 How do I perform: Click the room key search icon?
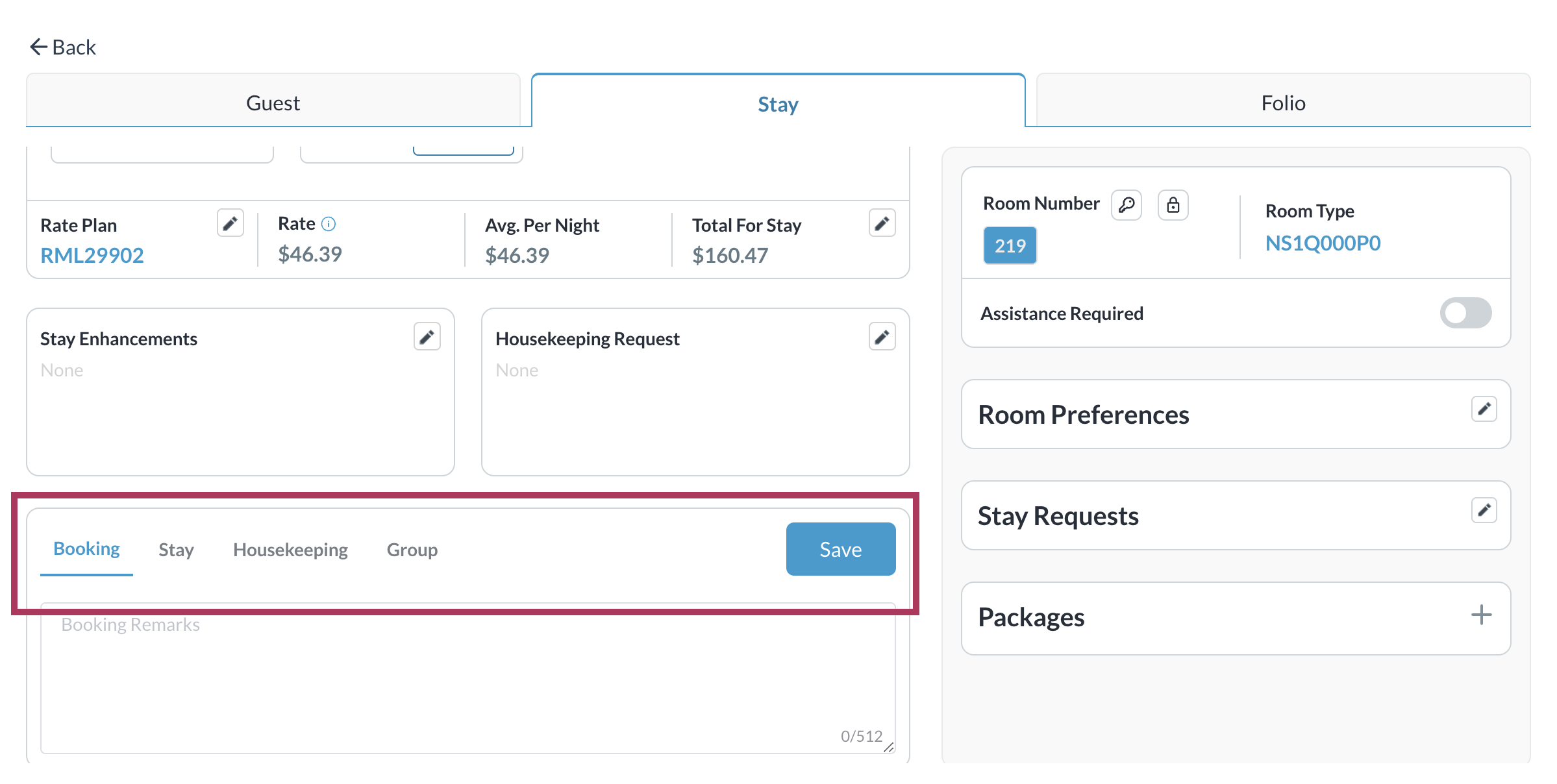1127,205
